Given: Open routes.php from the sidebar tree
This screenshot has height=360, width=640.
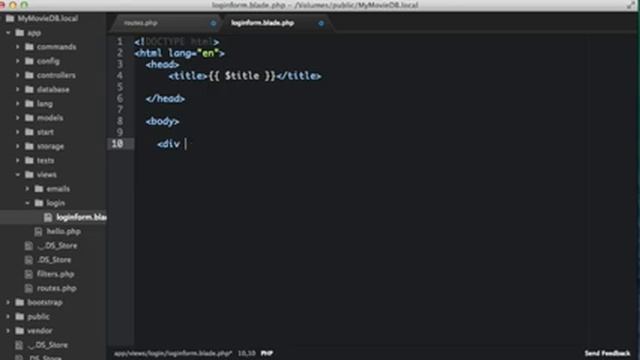Looking at the screenshot, I should click(57, 288).
